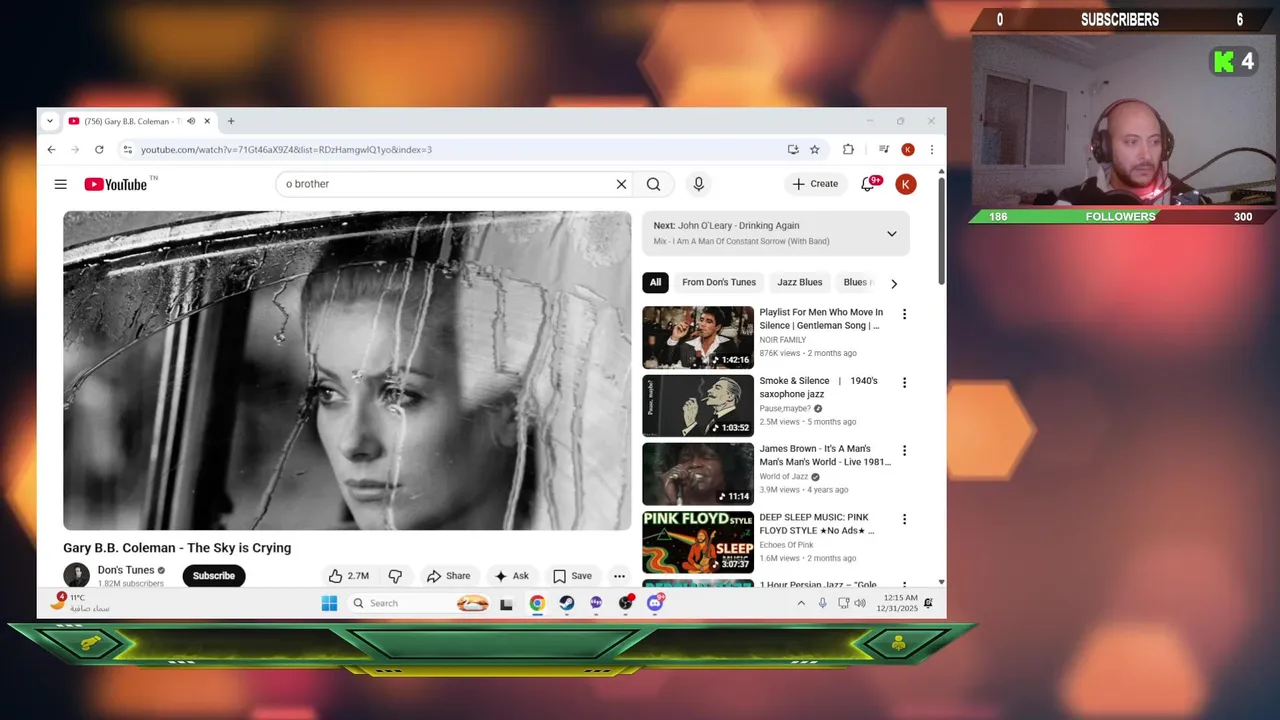The height and width of the screenshot is (720, 1280).
Task: Open the Create button menu
Action: click(x=816, y=184)
